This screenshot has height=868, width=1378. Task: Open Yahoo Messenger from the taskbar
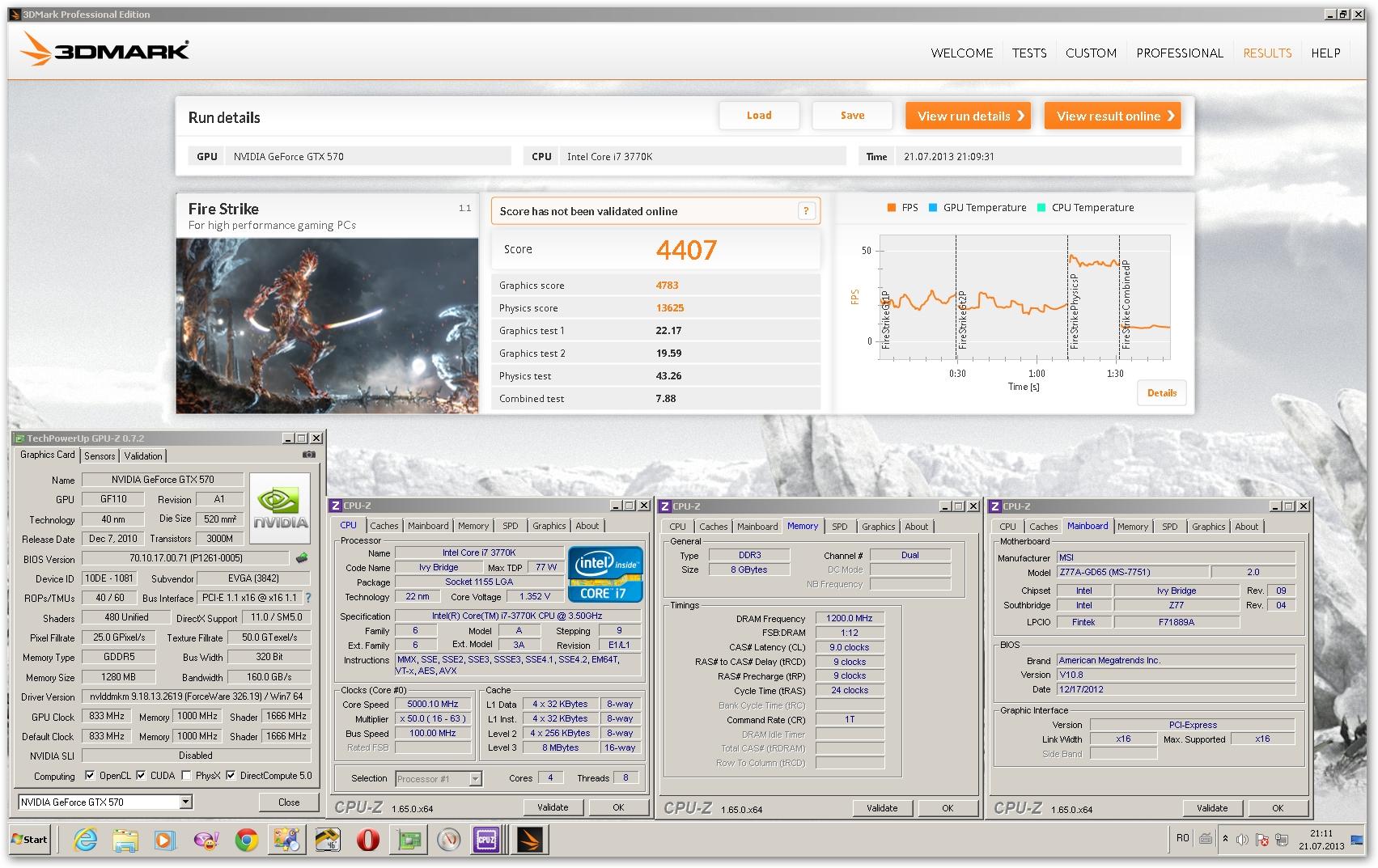click(x=206, y=840)
